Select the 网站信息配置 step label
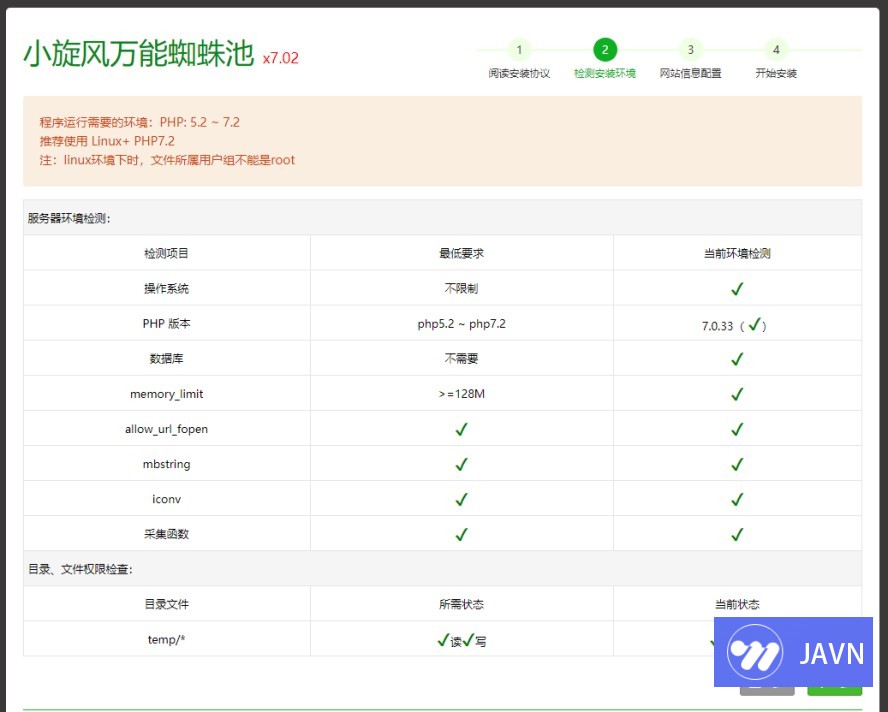 [690, 74]
